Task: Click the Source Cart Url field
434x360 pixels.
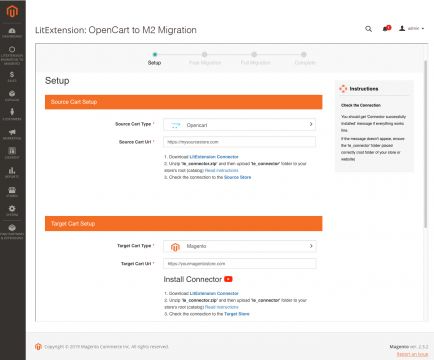Action: click(239, 142)
